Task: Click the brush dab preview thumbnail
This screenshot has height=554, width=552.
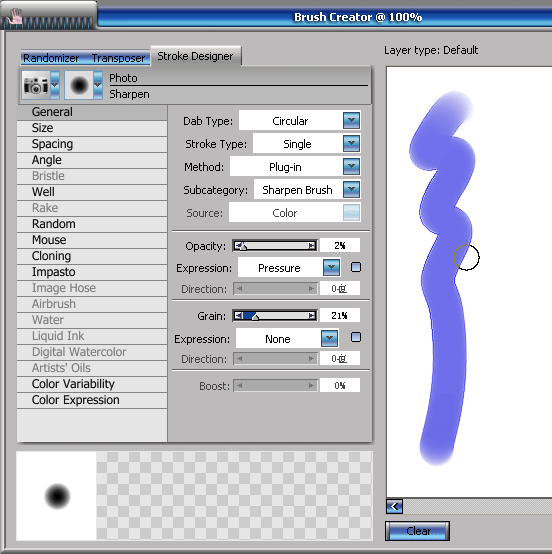Action: pos(57,496)
